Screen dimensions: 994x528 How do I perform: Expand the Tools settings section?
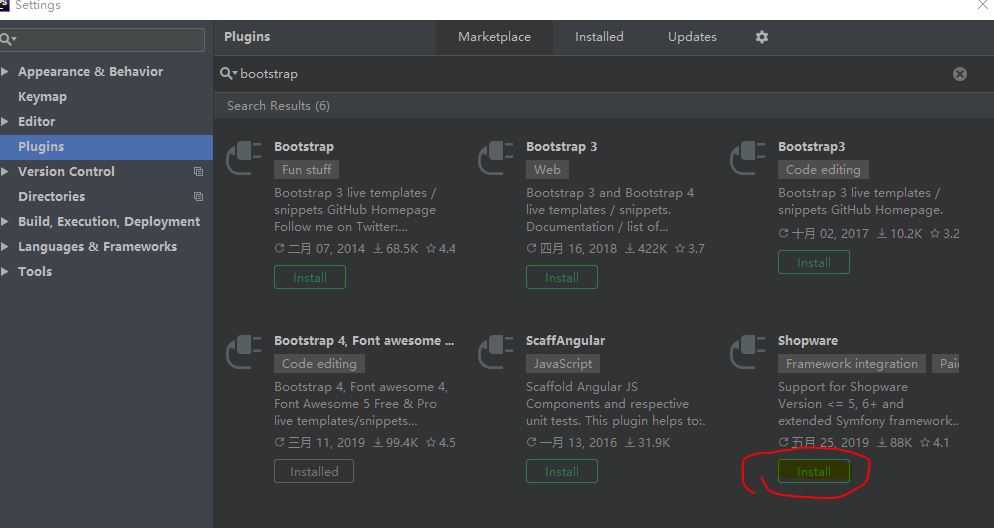[x=4, y=271]
